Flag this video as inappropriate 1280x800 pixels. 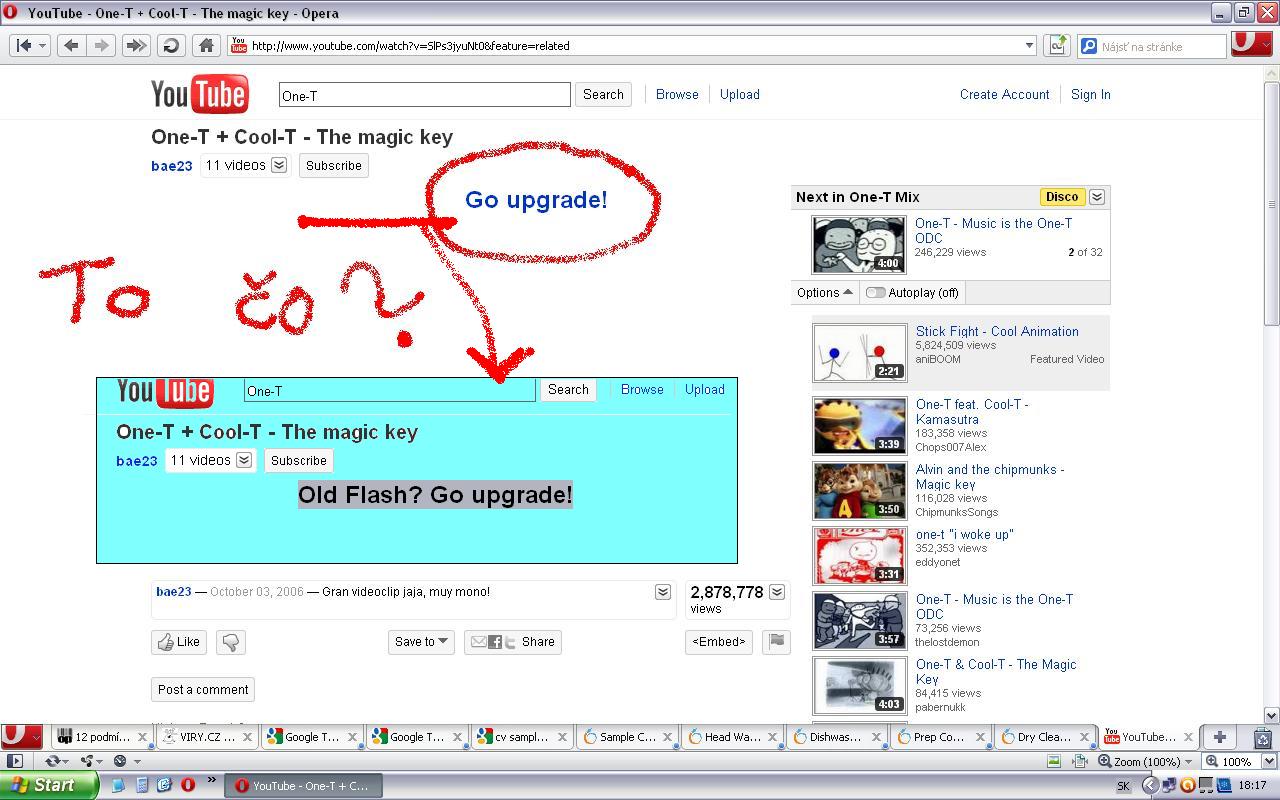(776, 642)
